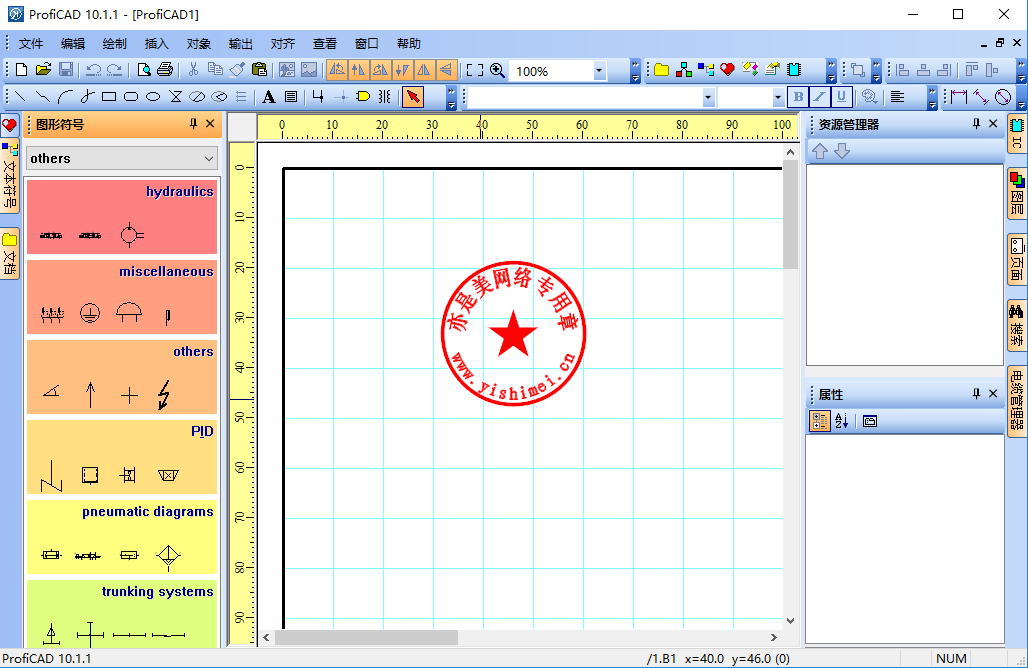Pin the 图形符号 panel
Viewport: 1028px width, 668px height.
point(193,123)
